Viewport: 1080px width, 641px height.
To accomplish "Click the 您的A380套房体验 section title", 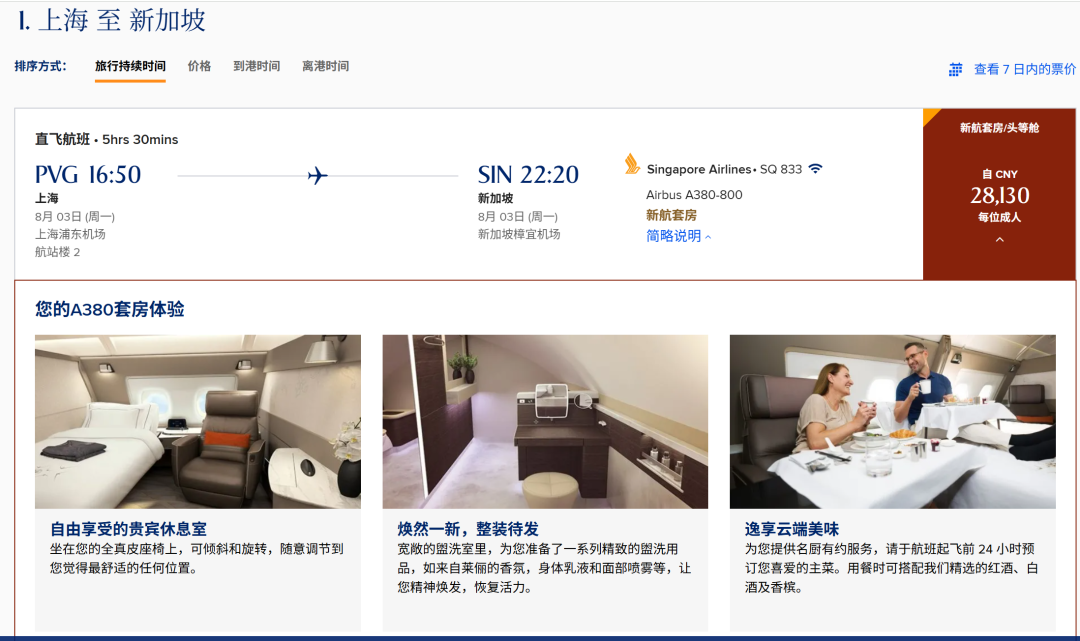I will [x=110, y=309].
